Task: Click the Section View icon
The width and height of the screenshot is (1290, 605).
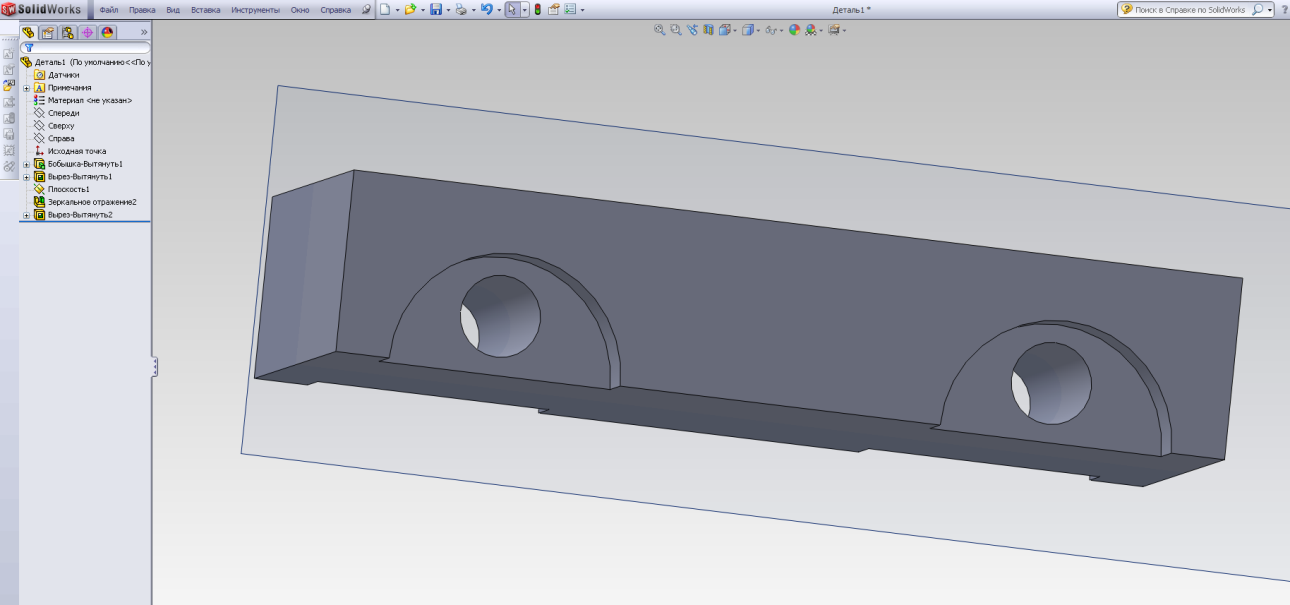Action: (708, 30)
